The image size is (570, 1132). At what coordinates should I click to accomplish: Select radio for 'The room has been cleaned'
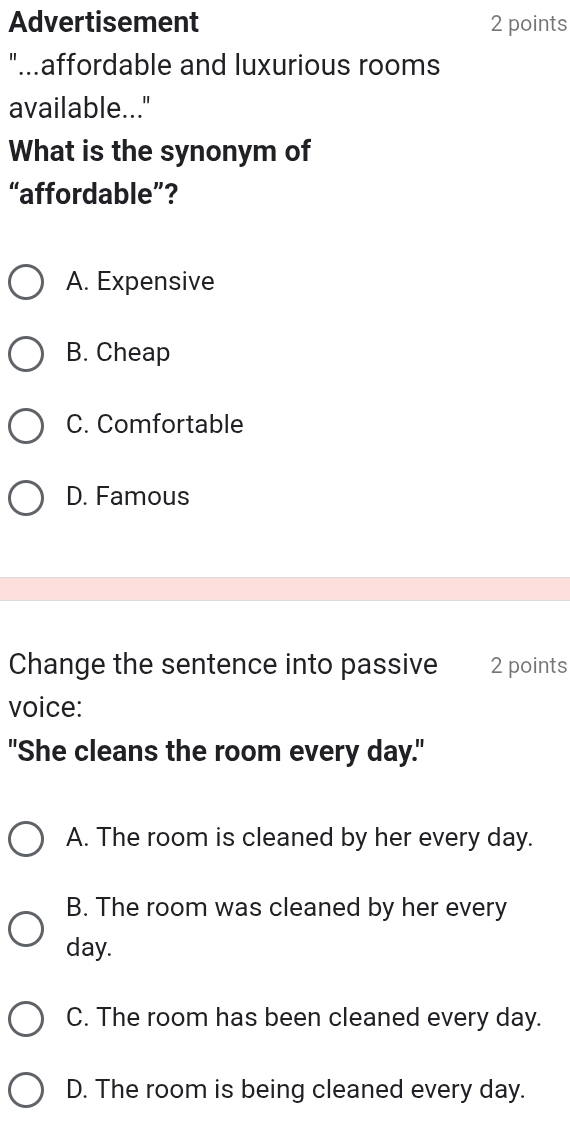coord(25,1019)
